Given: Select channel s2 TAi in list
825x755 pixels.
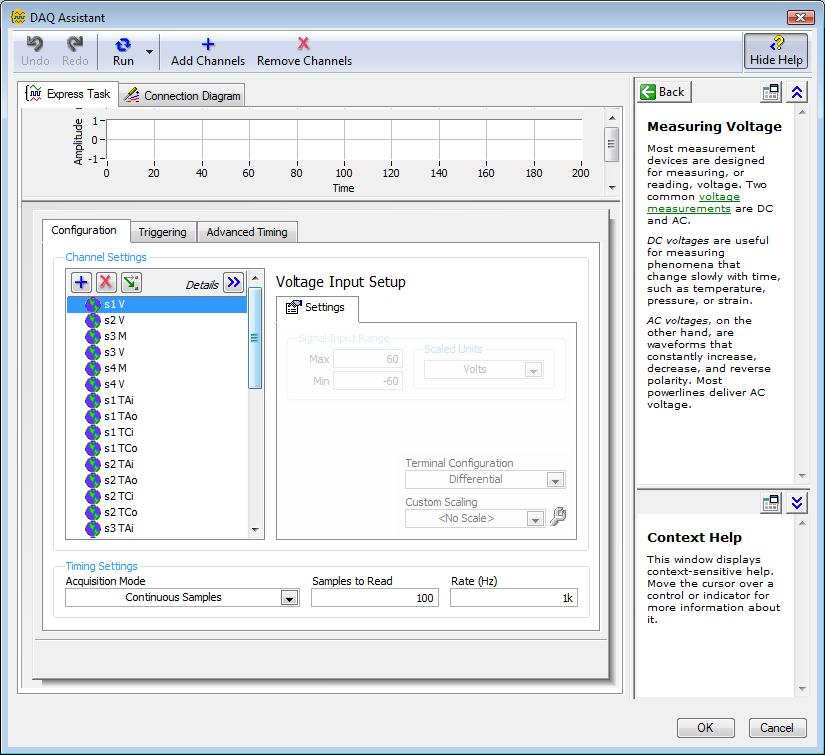Looking at the screenshot, I should pyautogui.click(x=156, y=465).
